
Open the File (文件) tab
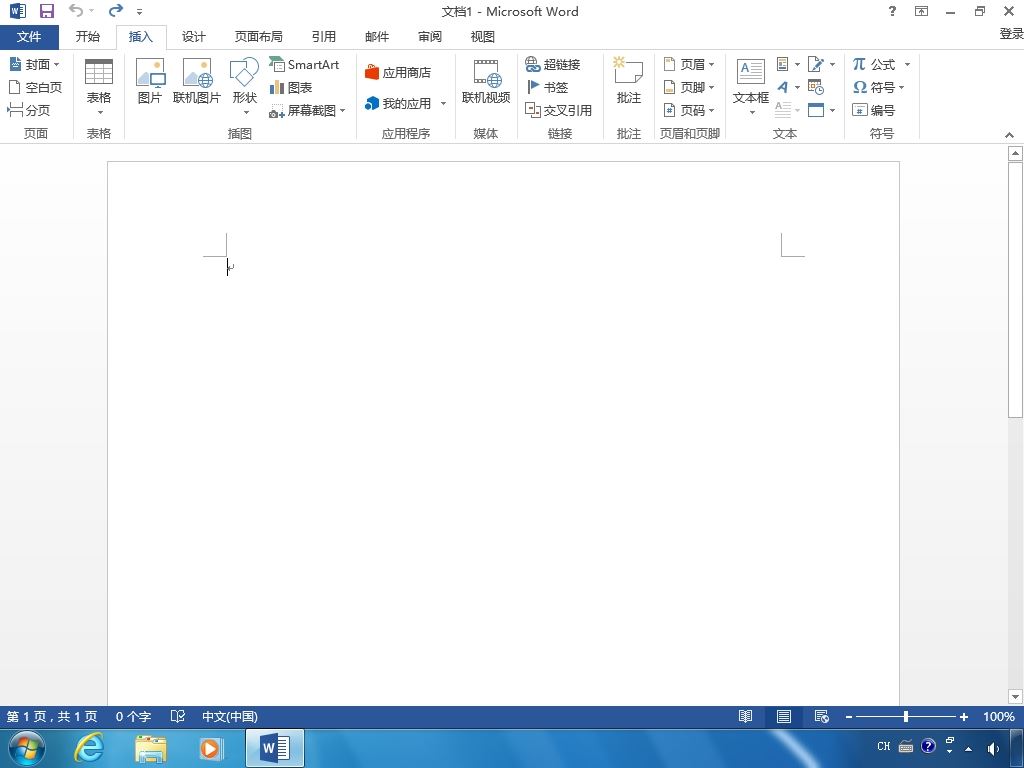click(x=29, y=37)
